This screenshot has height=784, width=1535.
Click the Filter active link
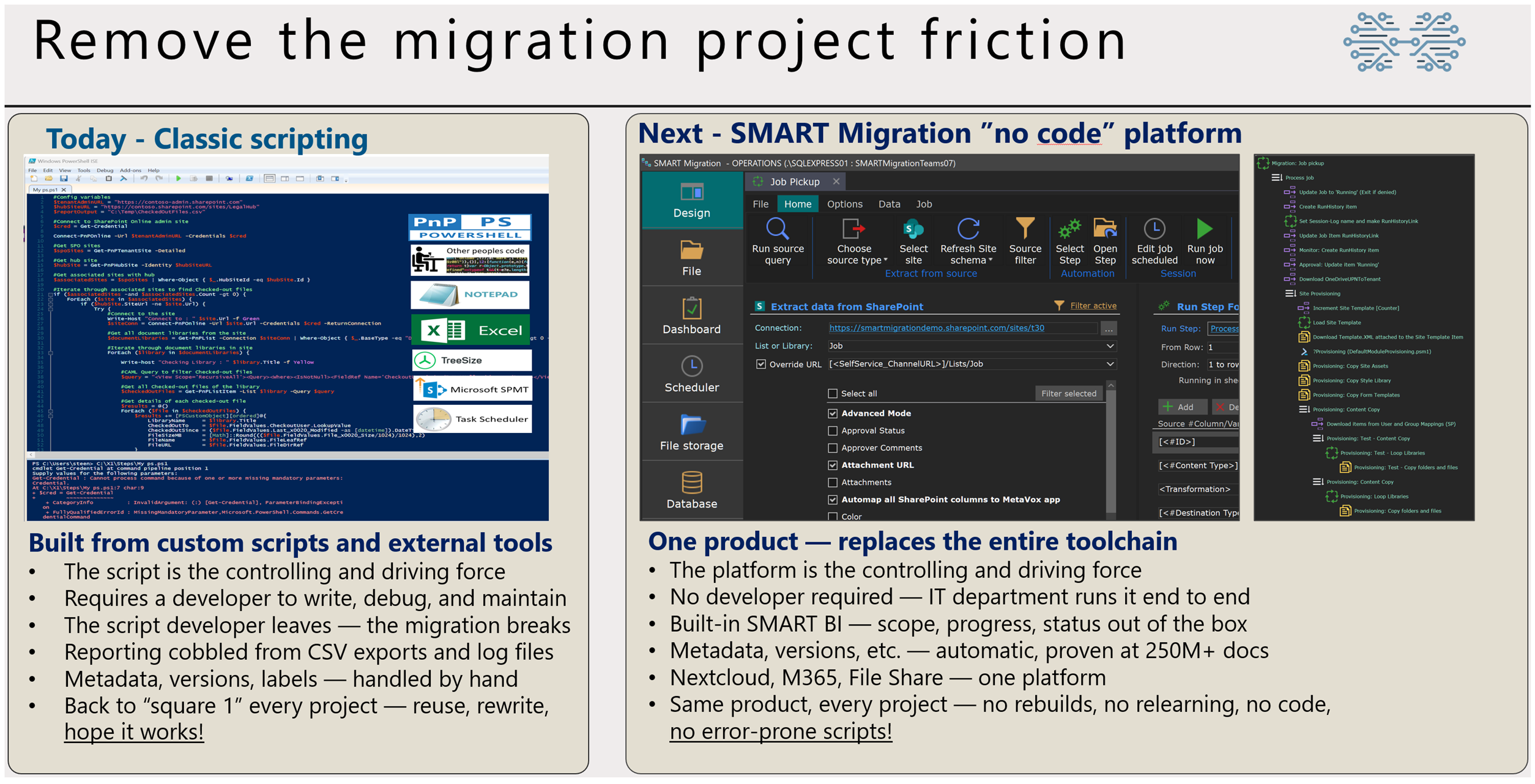(1093, 306)
